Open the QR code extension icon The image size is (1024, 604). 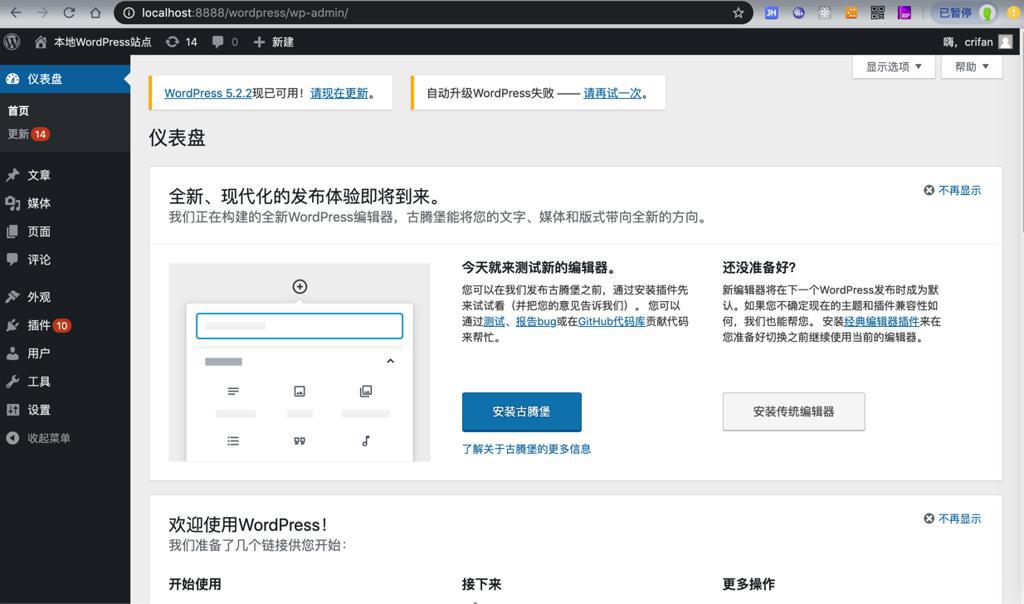877,13
